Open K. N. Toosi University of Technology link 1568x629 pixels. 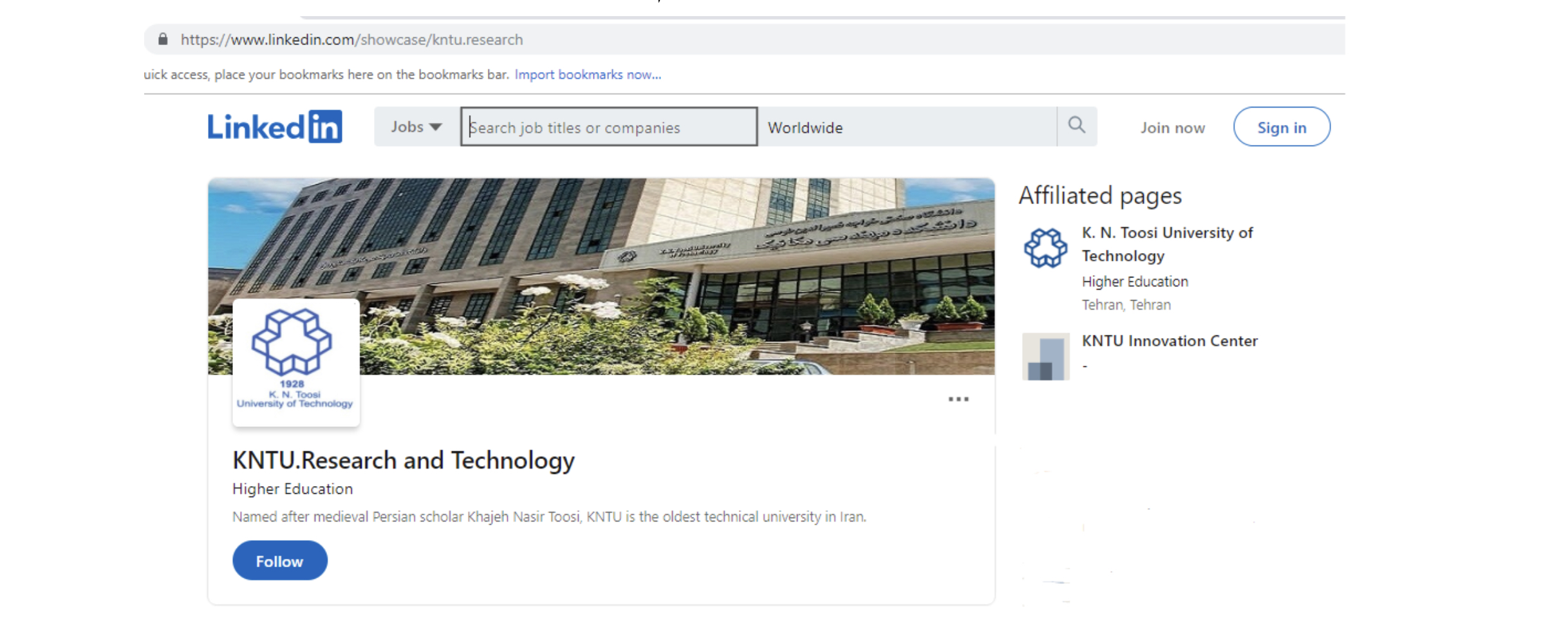(x=1166, y=244)
